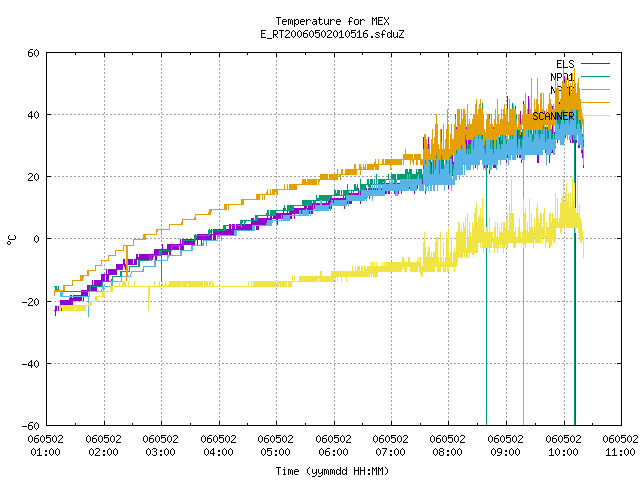Screen dimensions: 640x480
Task: Click the y-axis tick label 40
Action: pos(33,115)
